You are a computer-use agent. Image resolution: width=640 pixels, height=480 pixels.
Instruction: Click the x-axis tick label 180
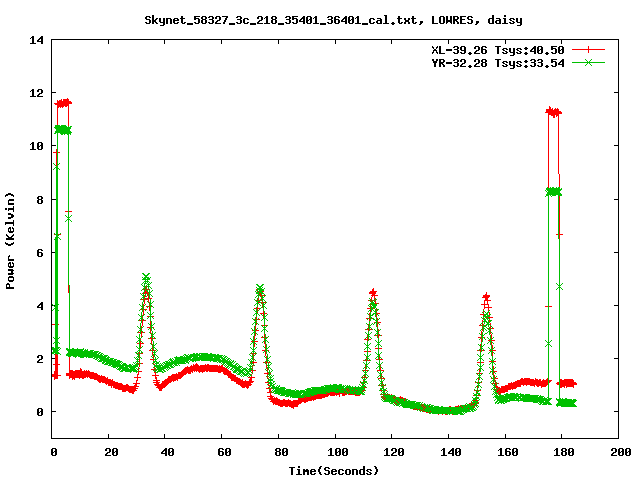pyautogui.click(x=564, y=452)
